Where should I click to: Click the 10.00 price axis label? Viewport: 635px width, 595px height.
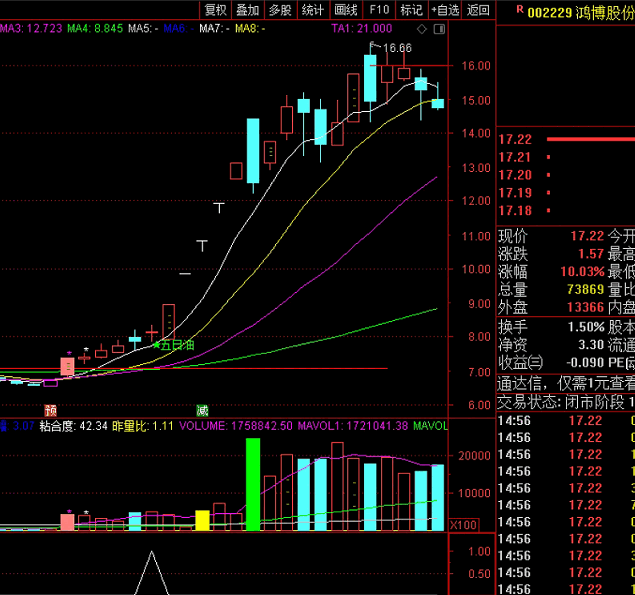(x=476, y=269)
